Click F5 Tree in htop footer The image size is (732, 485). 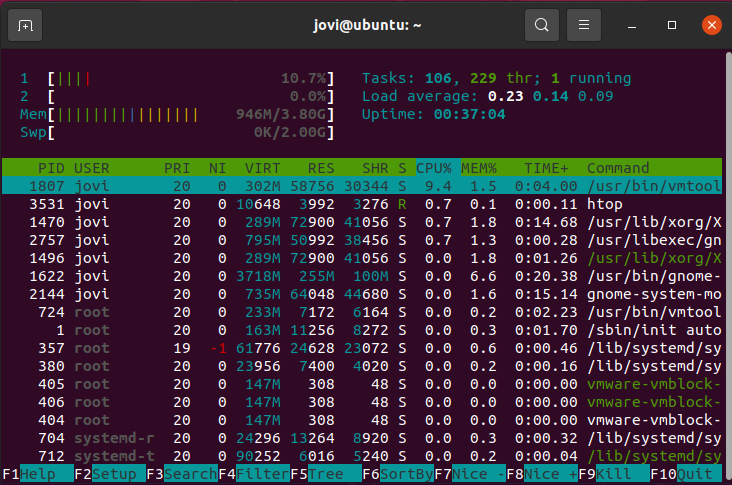coord(326,474)
